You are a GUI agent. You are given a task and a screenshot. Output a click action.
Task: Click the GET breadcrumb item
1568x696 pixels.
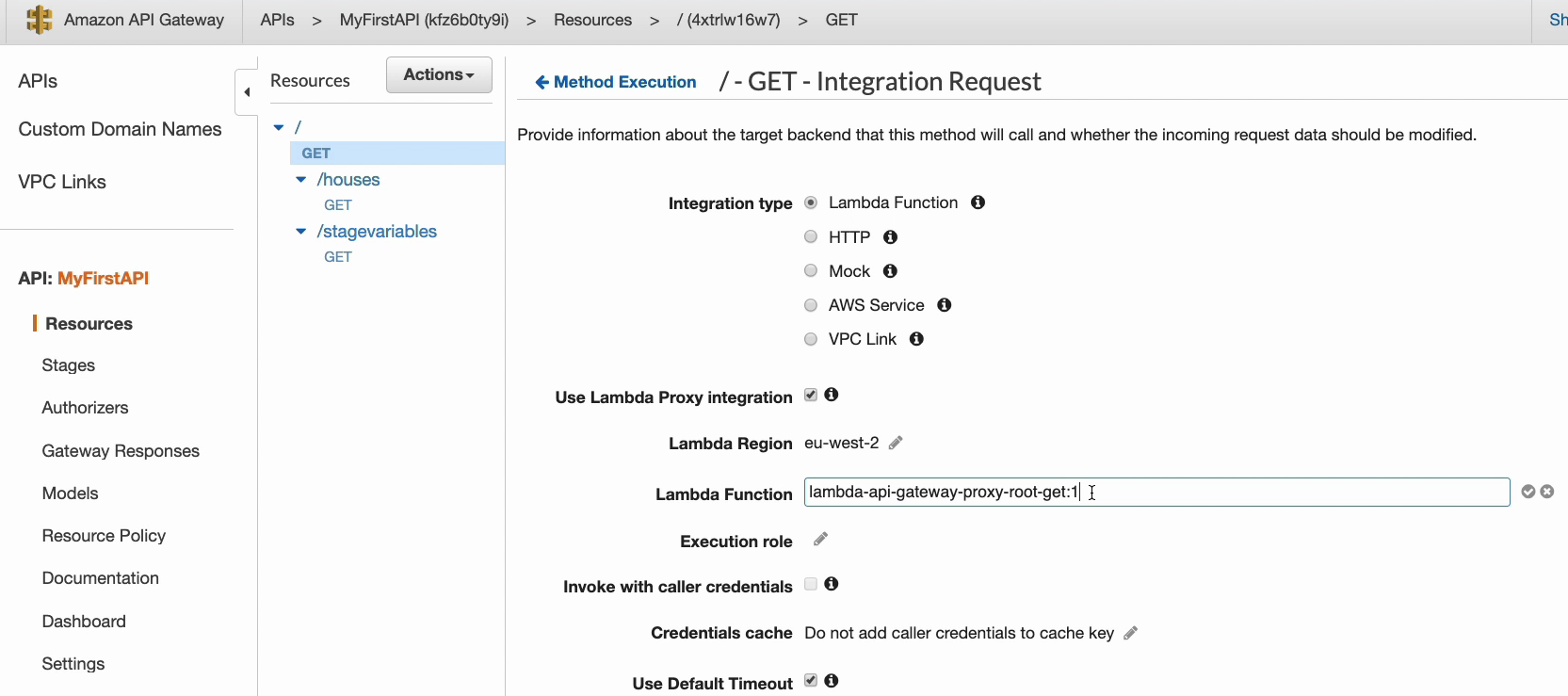click(841, 20)
